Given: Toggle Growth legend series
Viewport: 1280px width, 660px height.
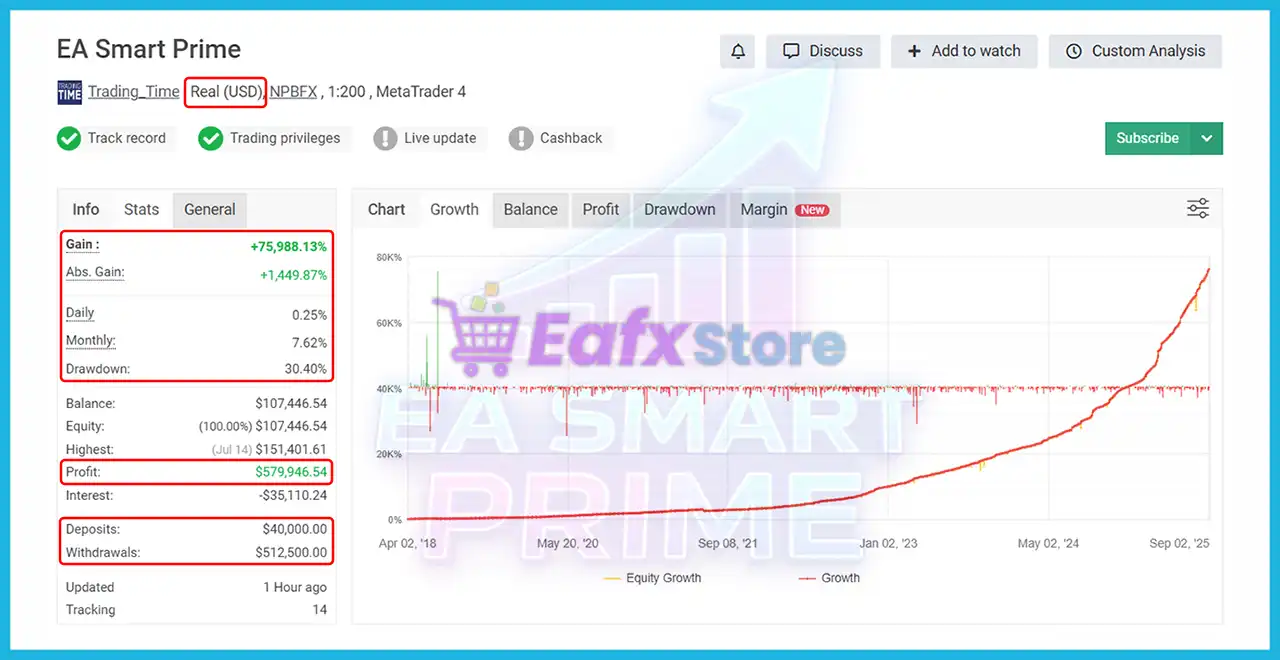Looking at the screenshot, I should 829,578.
